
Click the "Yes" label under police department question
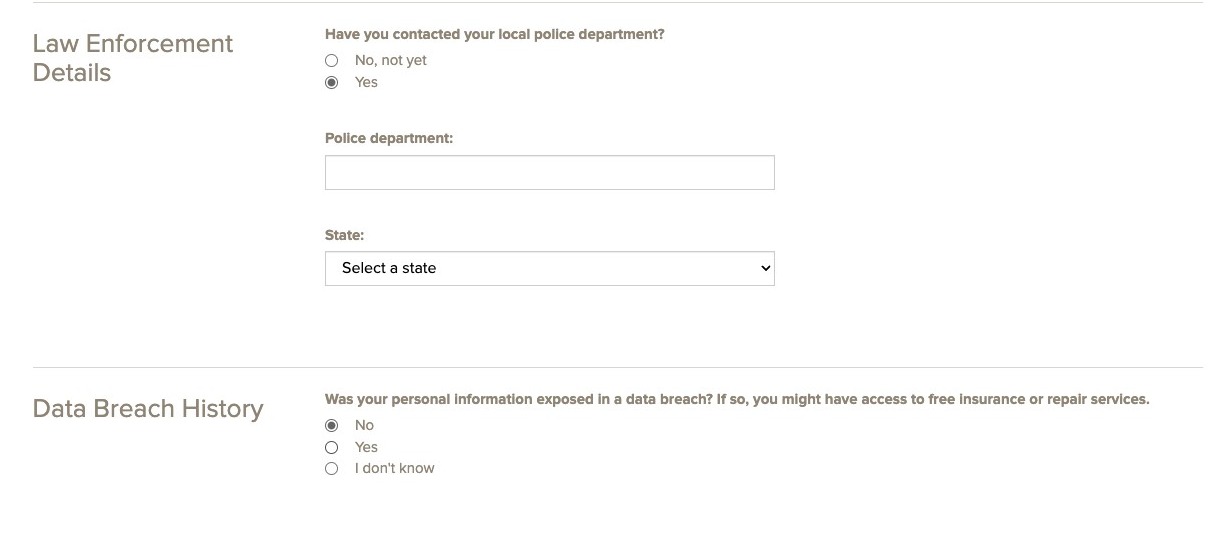pyautogui.click(x=366, y=83)
